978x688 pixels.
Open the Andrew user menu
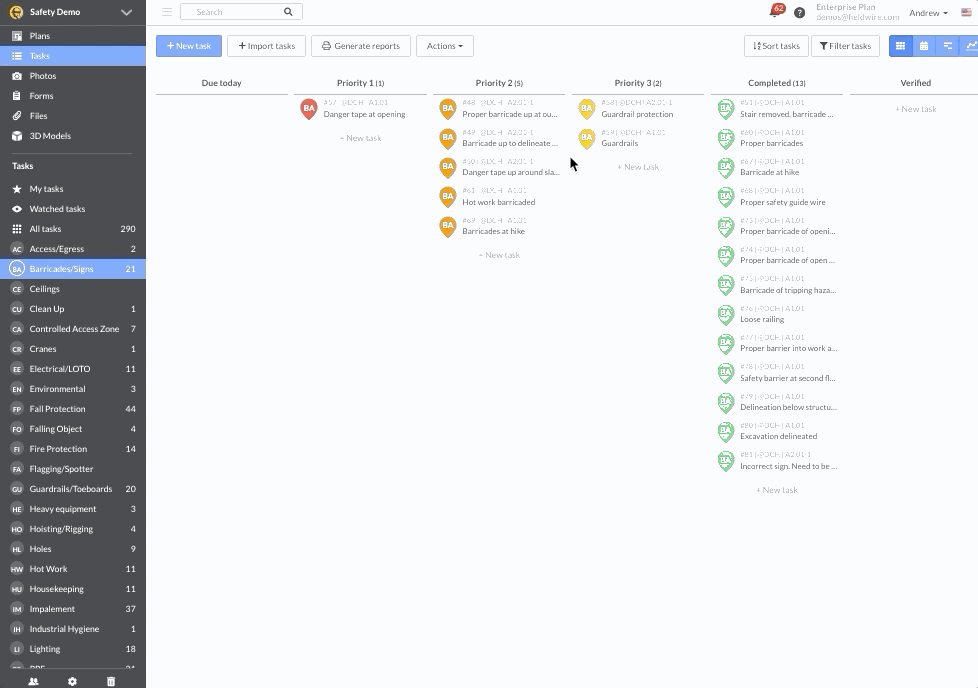tap(928, 13)
